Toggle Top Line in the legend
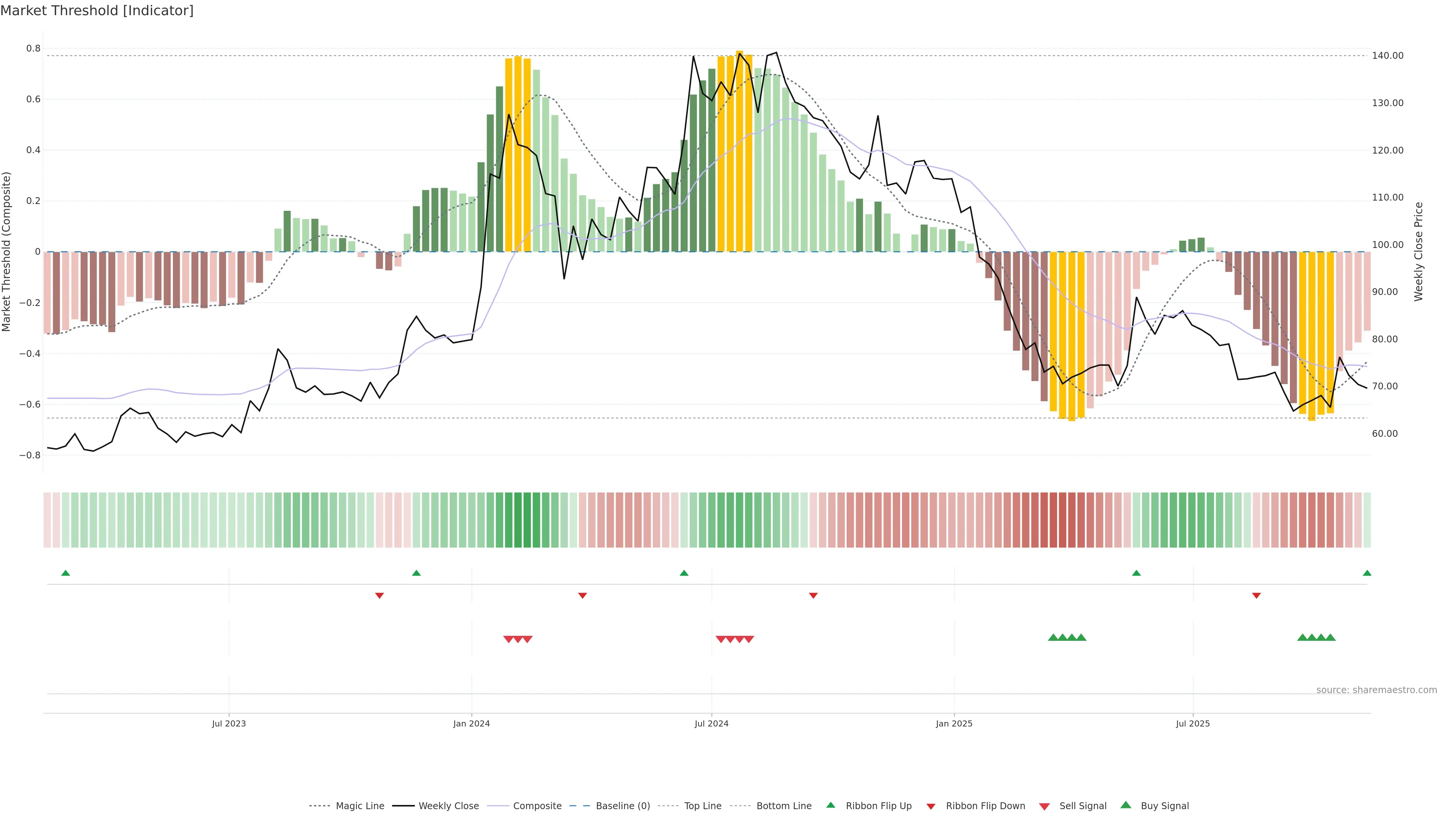This screenshot has width=1456, height=819. click(x=703, y=805)
